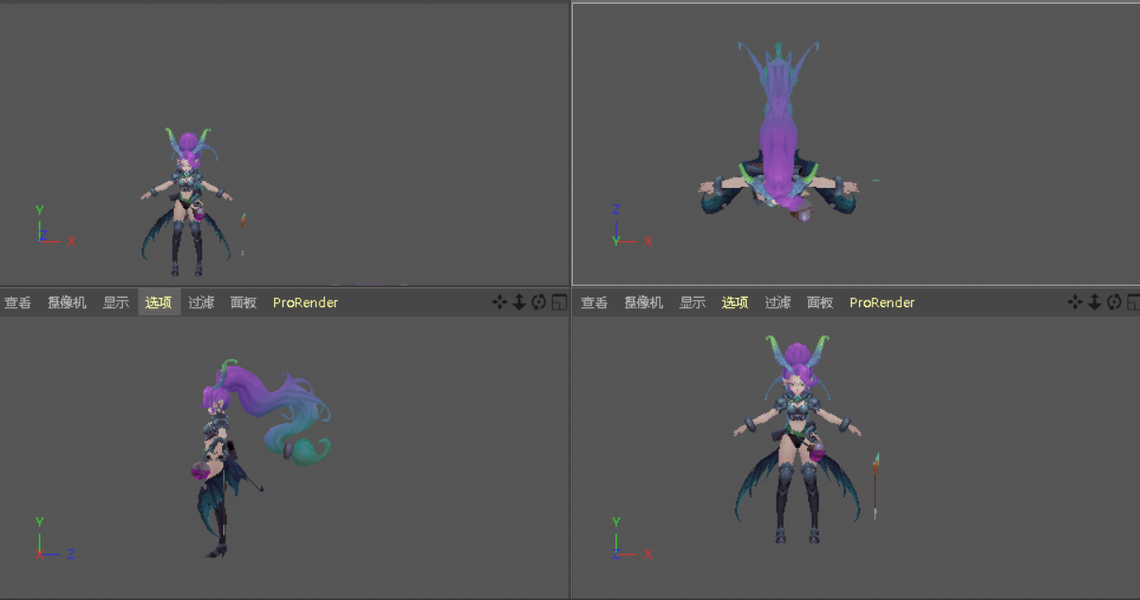Open ProRender menu in right viewport bar
This screenshot has height=600, width=1140.
882,303
